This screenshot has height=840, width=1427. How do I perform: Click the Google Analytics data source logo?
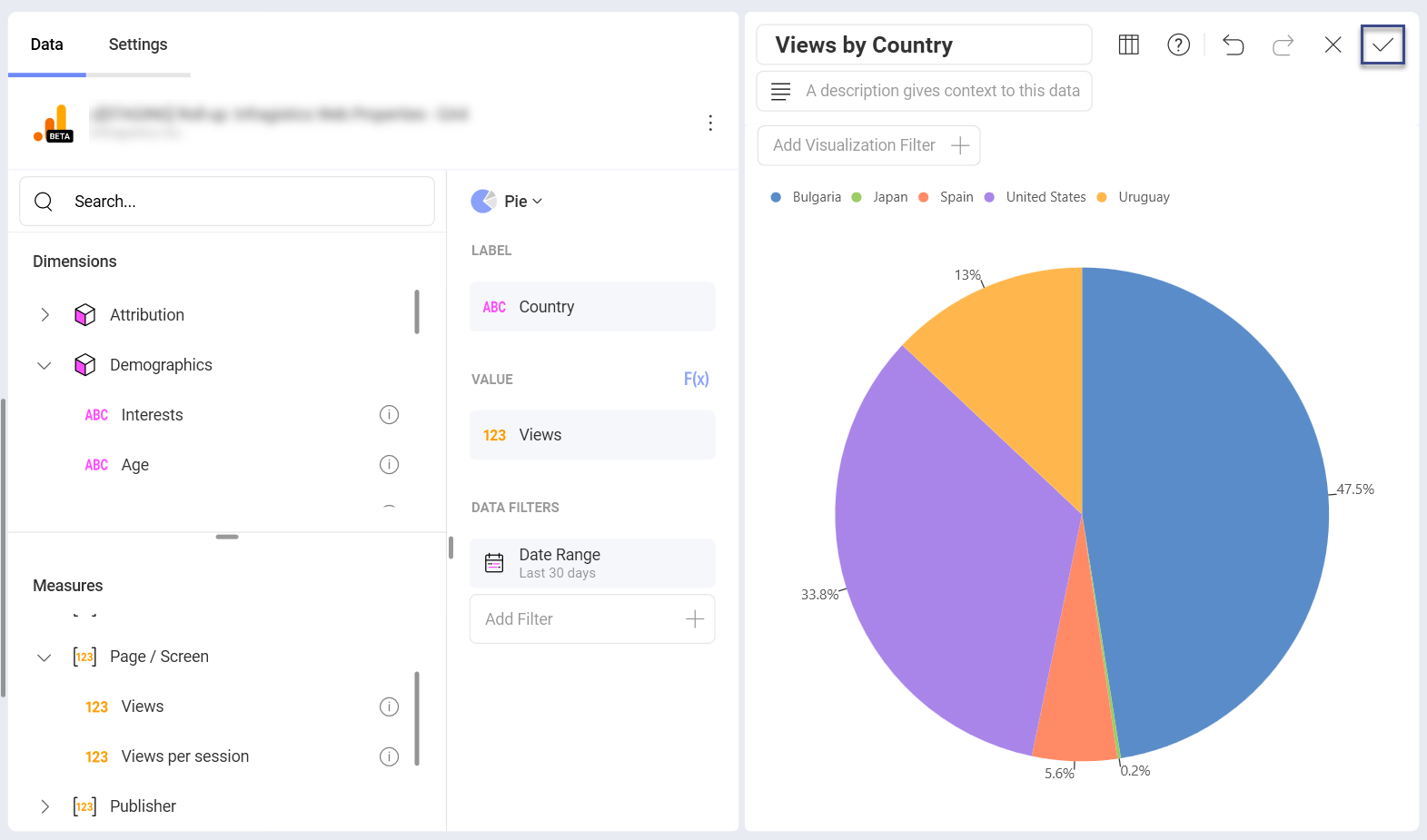(53, 124)
